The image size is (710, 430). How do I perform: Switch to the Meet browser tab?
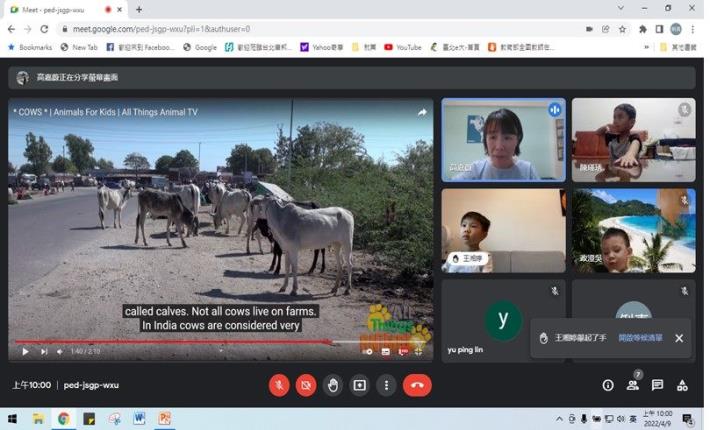pyautogui.click(x=50, y=9)
